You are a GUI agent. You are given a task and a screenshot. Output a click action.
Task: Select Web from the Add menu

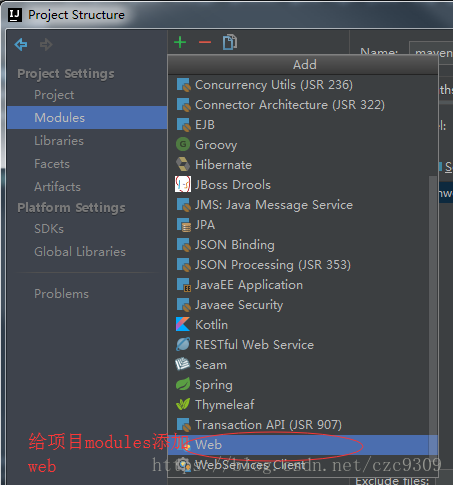[303, 445]
